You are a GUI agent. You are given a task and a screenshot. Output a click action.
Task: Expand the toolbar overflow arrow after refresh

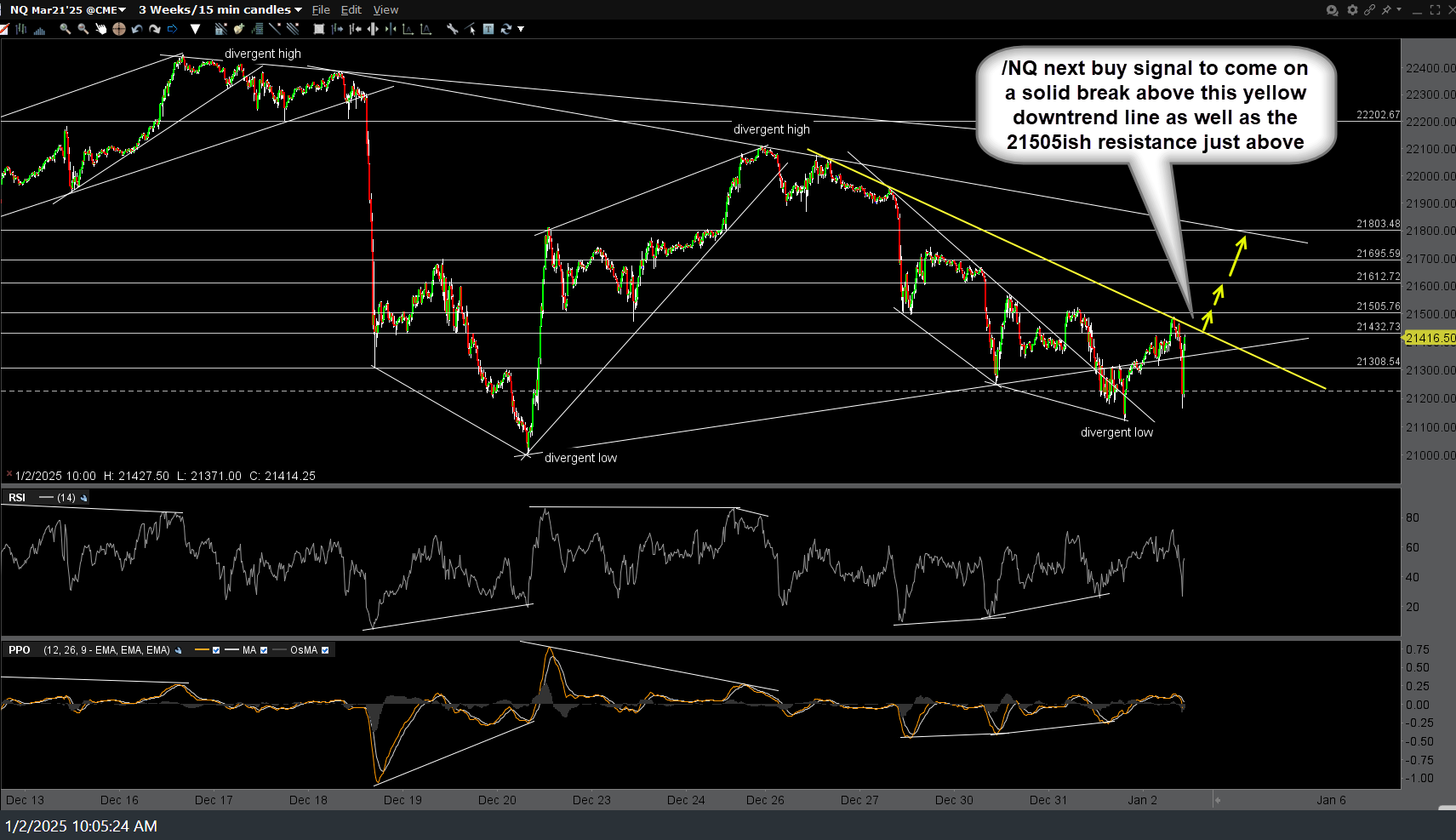521,29
